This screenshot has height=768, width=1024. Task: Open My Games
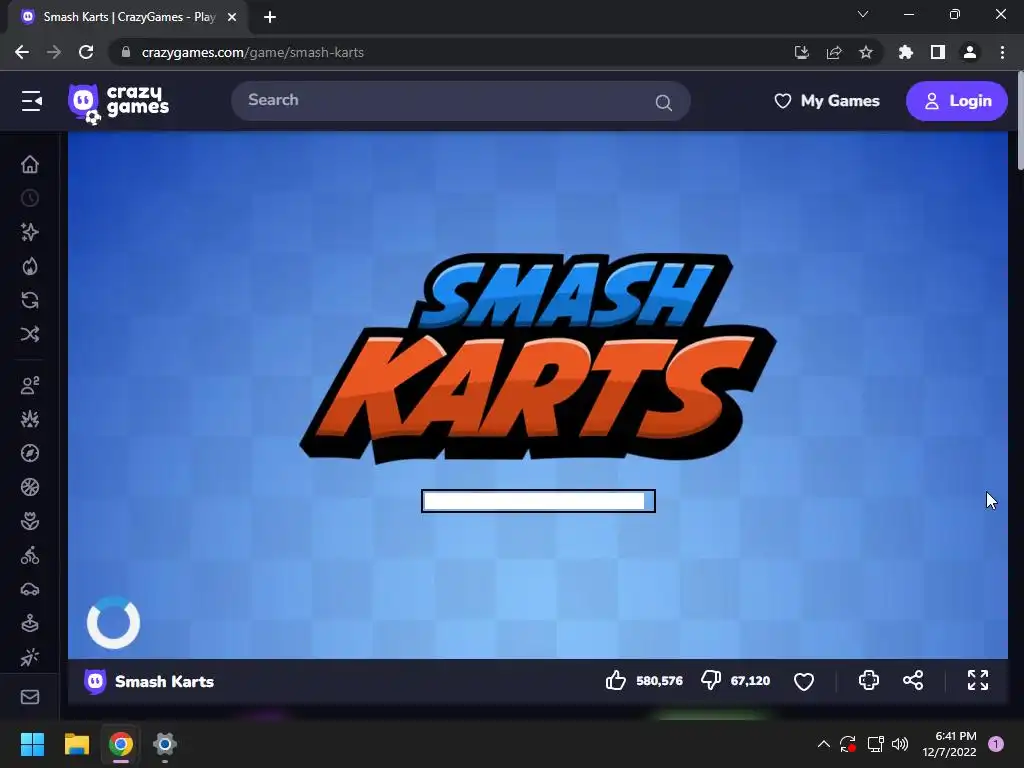coord(827,101)
